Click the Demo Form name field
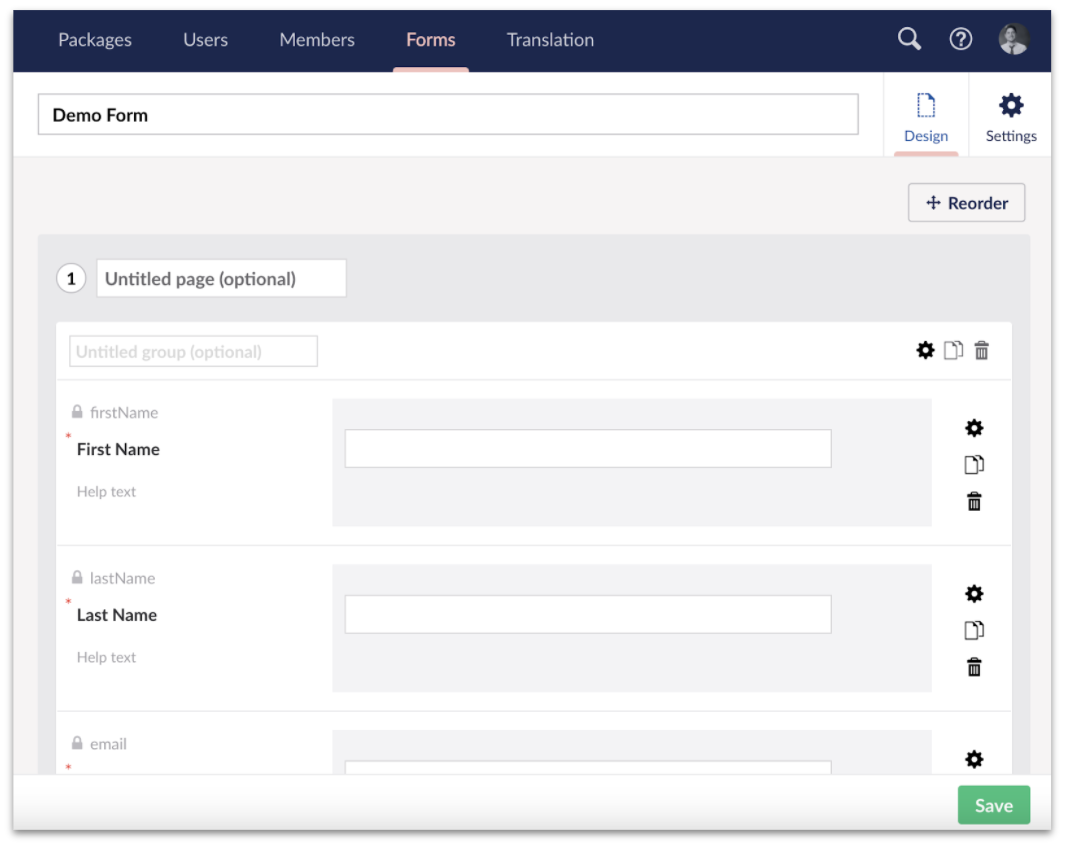 click(x=447, y=115)
